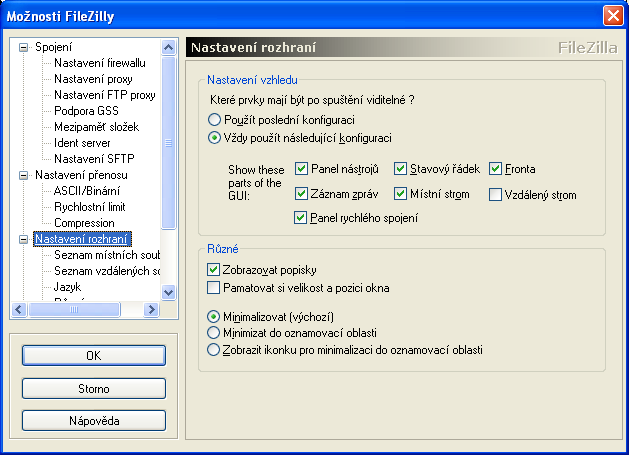Click the tree's scroll down arrow
This screenshot has height=455, width=629.
(168, 292)
